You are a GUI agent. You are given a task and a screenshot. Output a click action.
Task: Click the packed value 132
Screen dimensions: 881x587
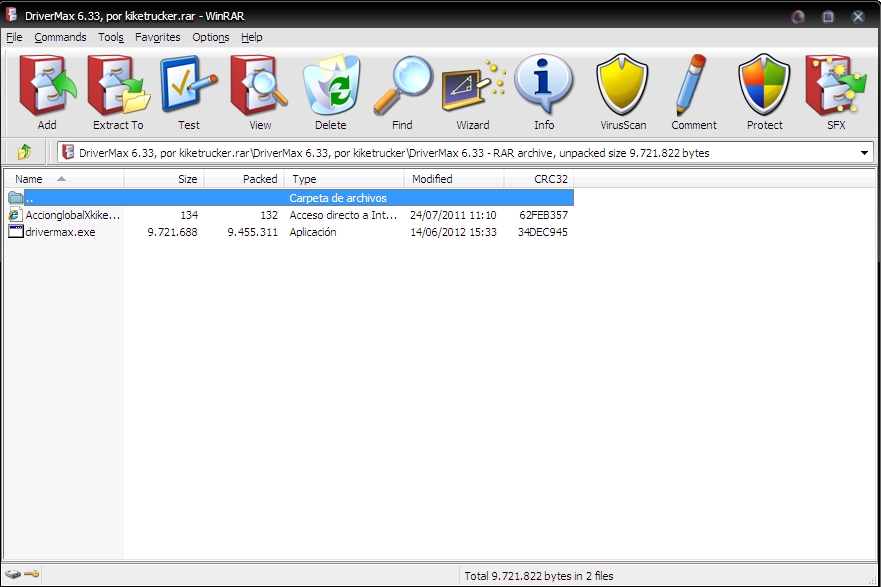[269, 215]
